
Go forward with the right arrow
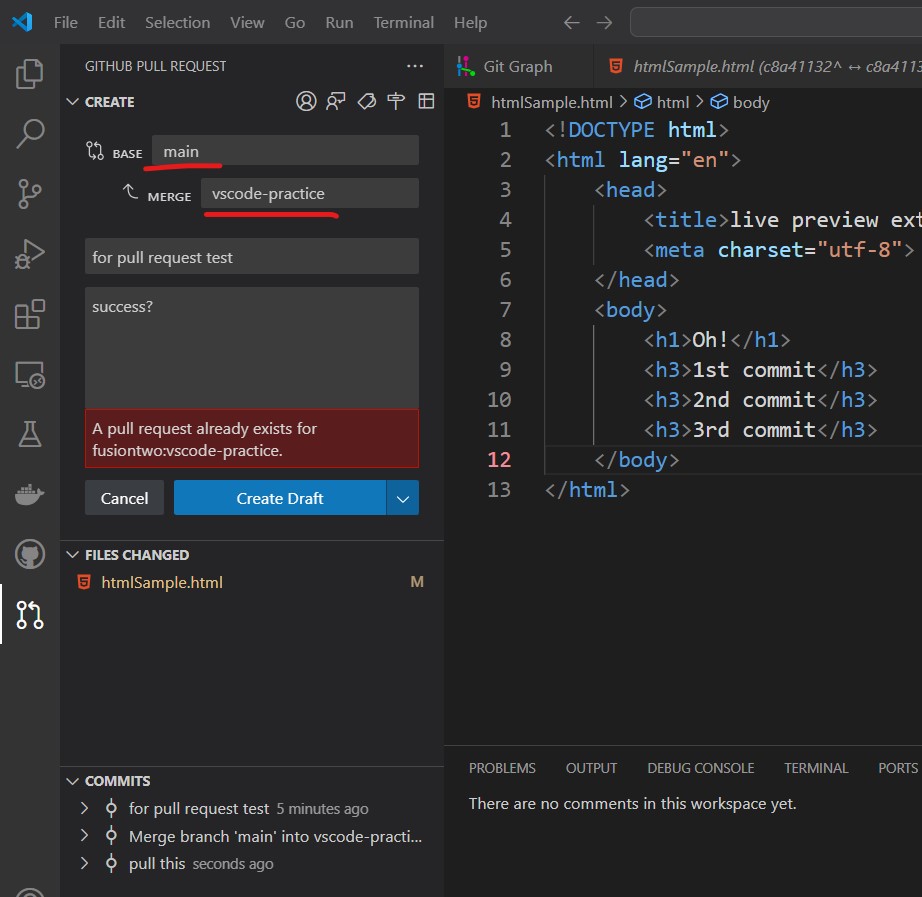(604, 22)
